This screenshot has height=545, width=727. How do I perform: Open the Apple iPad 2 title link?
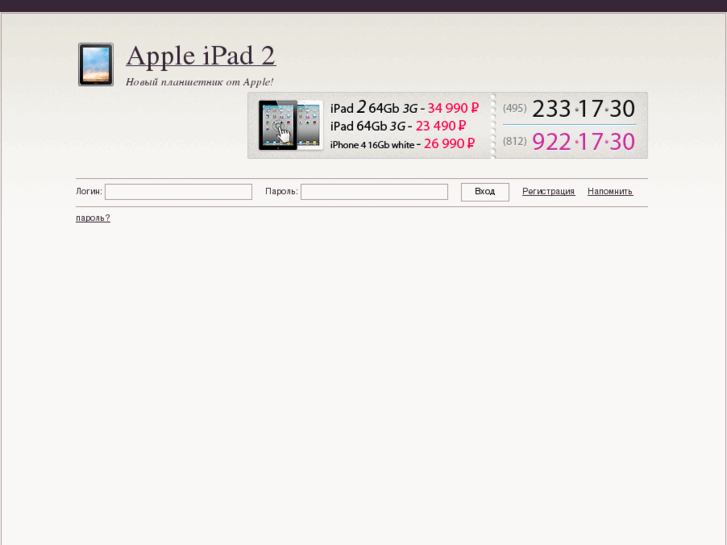click(x=201, y=56)
